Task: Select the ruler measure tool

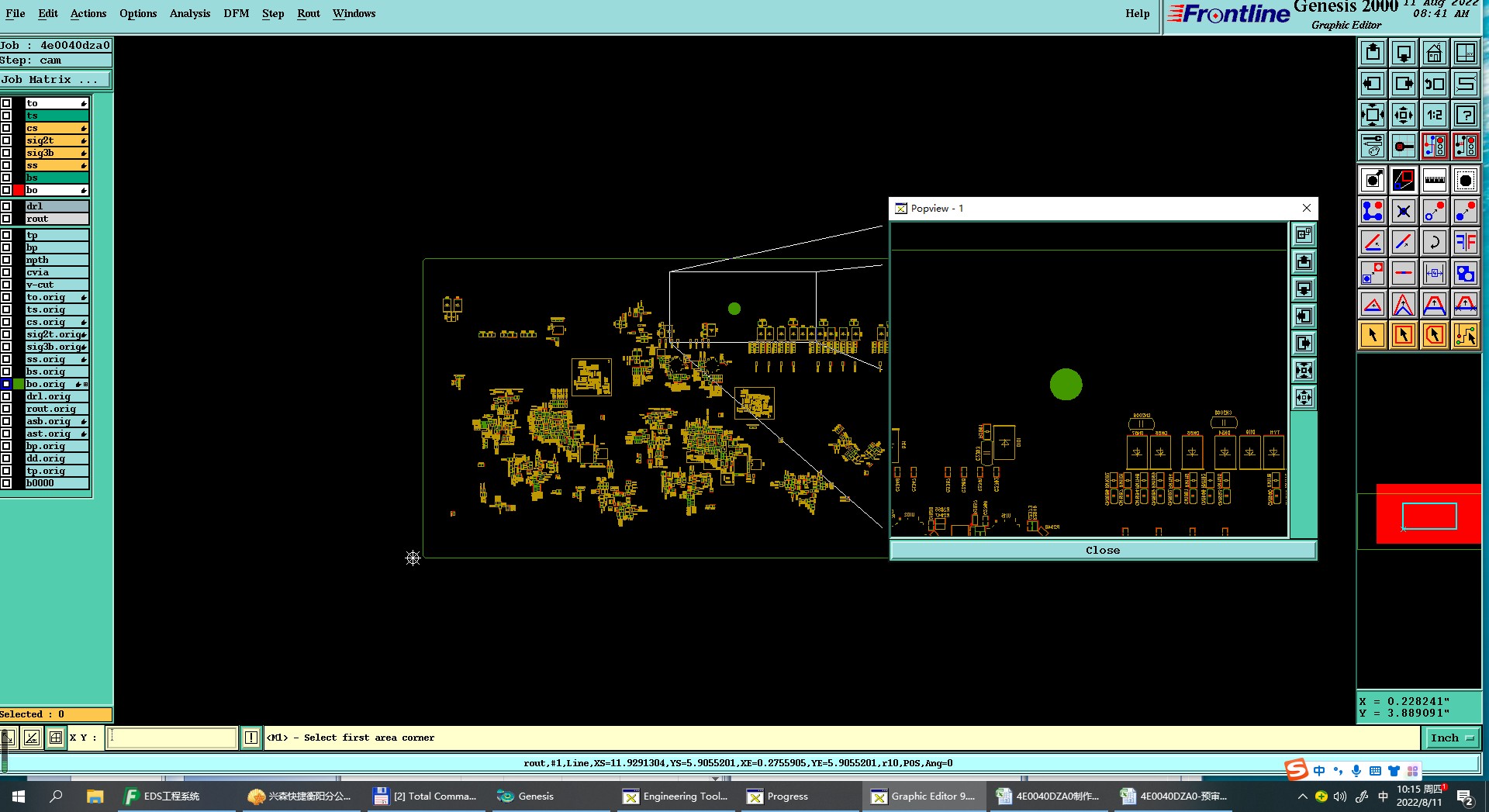Action: [1435, 180]
